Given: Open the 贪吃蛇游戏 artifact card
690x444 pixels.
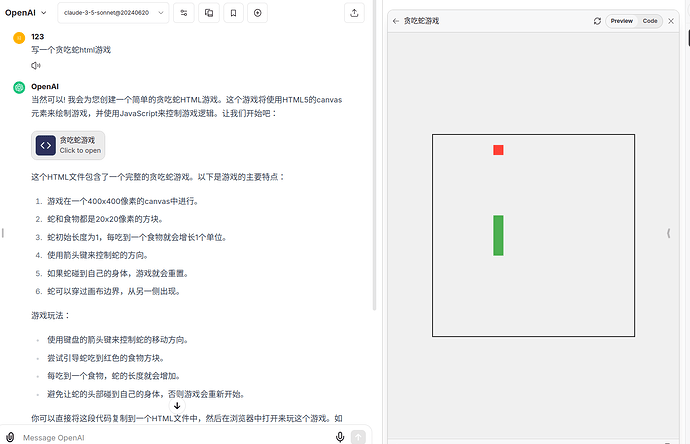Looking at the screenshot, I should [68, 145].
